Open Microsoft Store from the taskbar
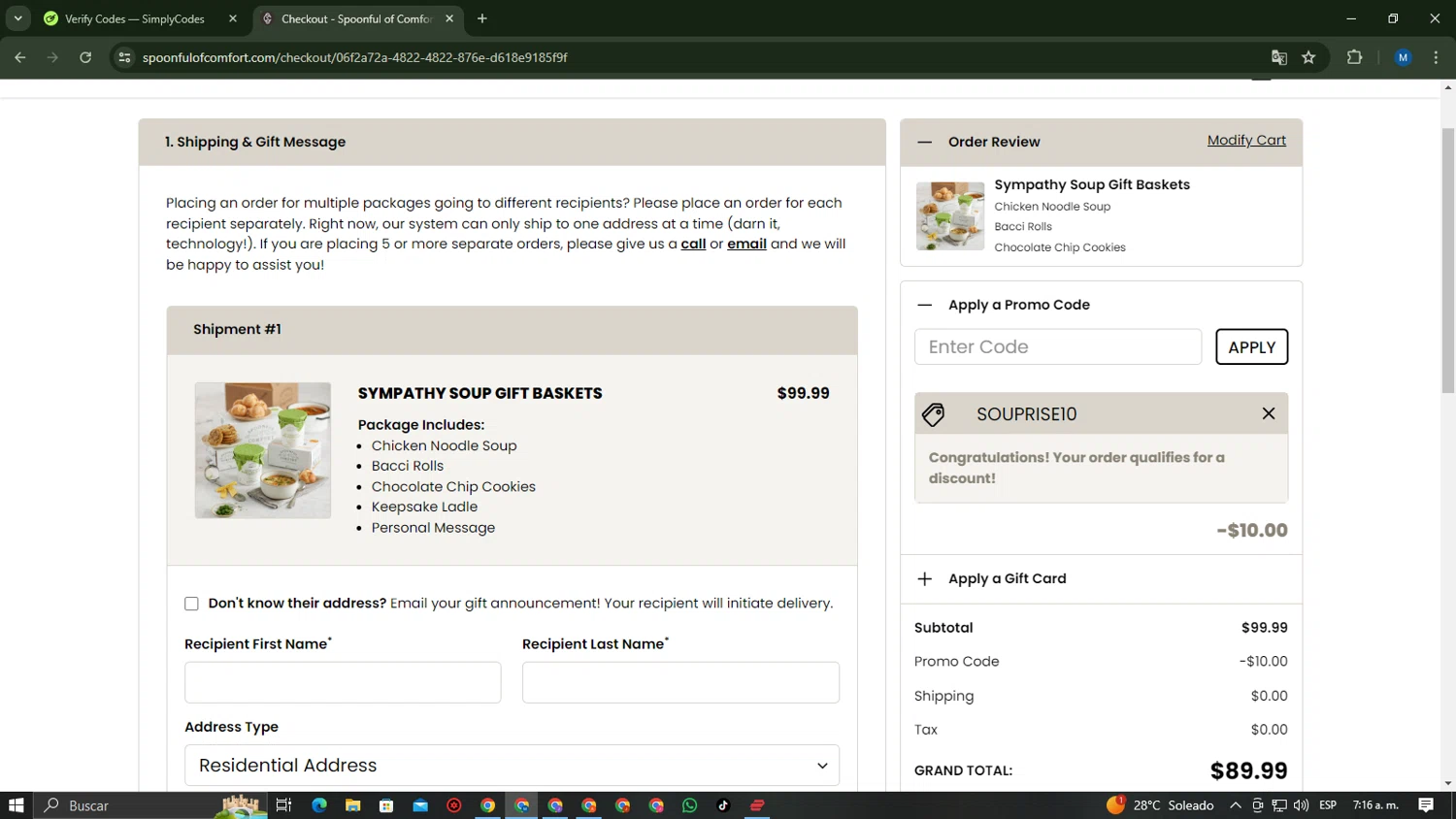This screenshot has height=819, width=1456. coord(386,805)
